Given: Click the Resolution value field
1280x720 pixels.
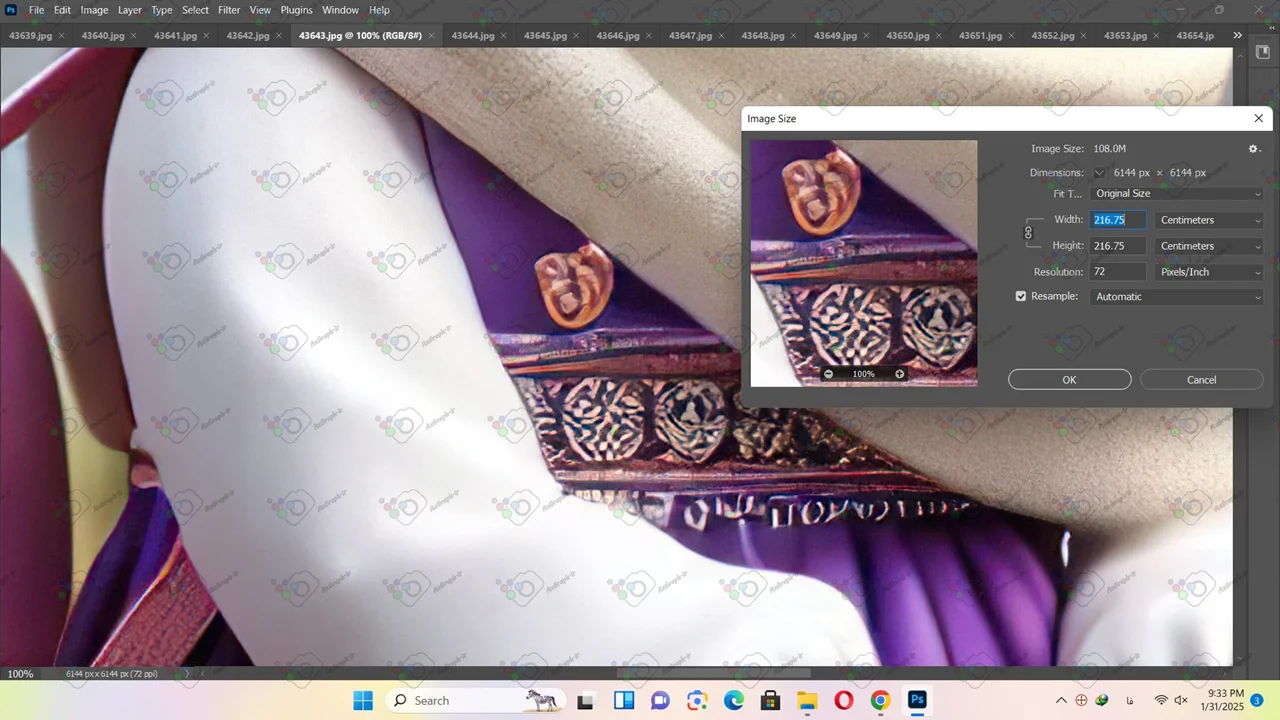Looking at the screenshot, I should pyautogui.click(x=1117, y=272).
